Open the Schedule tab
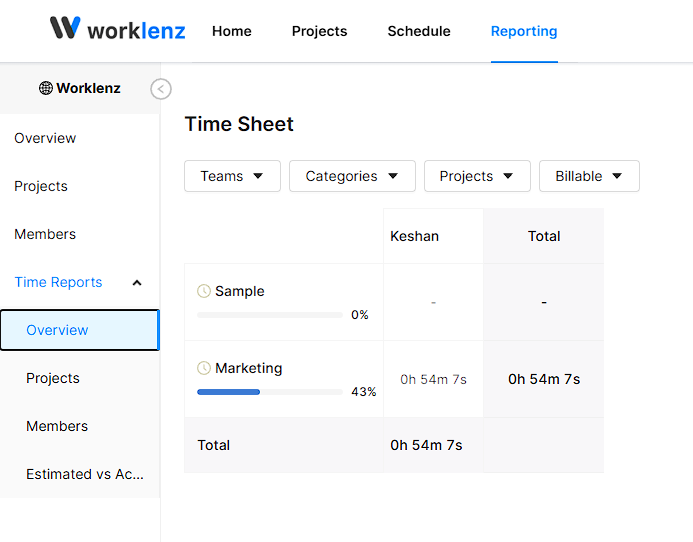Screen dimensions: 693x542 click(419, 31)
